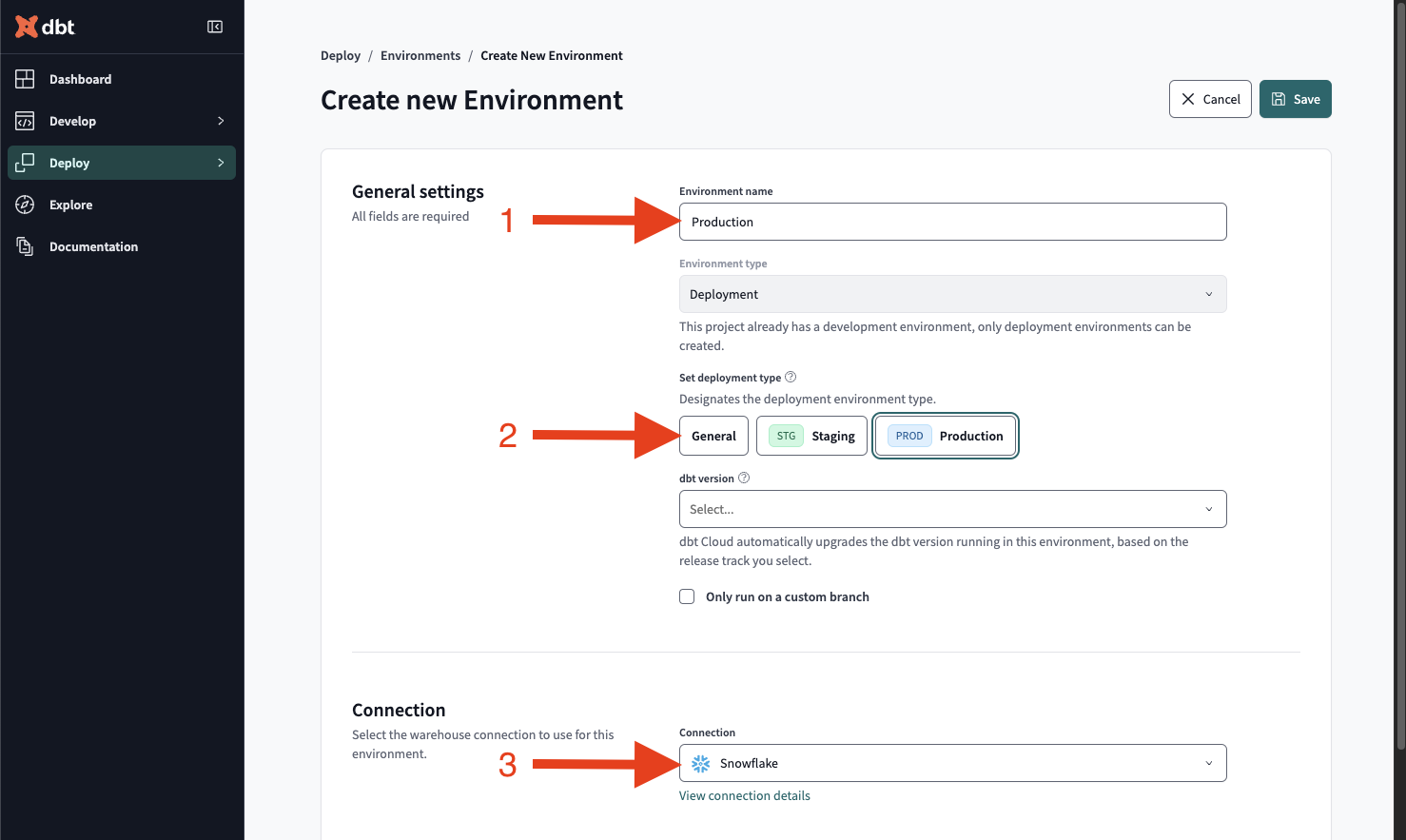Collapse sidebar using the panel toggle icon
Image resolution: width=1406 pixels, height=840 pixels.
[215, 27]
